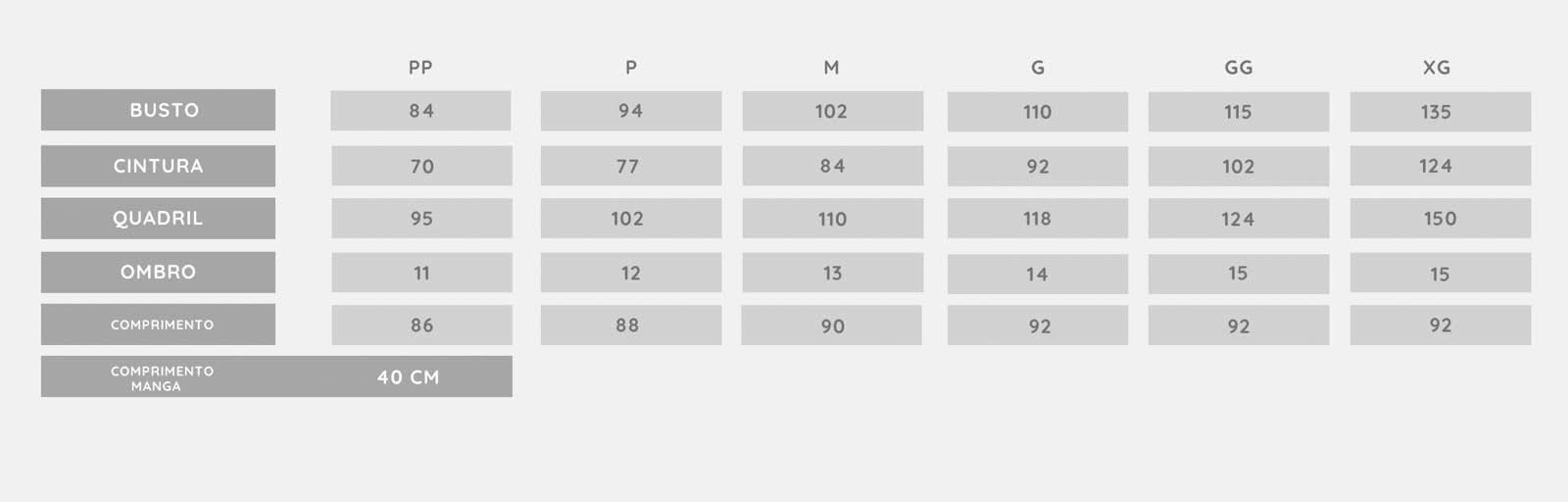Click the COMPRIMENTO MANGA 40 CM bar
Viewport: 1568px width, 502px height.
click(276, 376)
